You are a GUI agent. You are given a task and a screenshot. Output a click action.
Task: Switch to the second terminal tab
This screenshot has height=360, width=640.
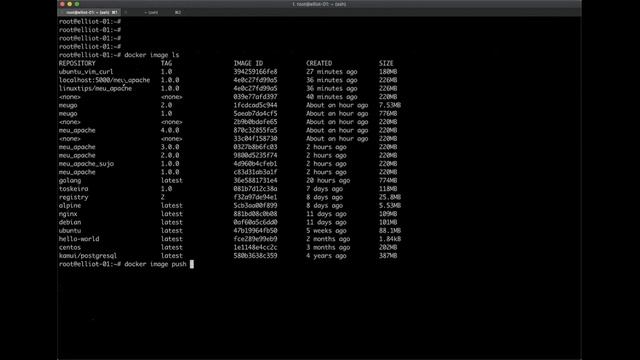point(151,12)
